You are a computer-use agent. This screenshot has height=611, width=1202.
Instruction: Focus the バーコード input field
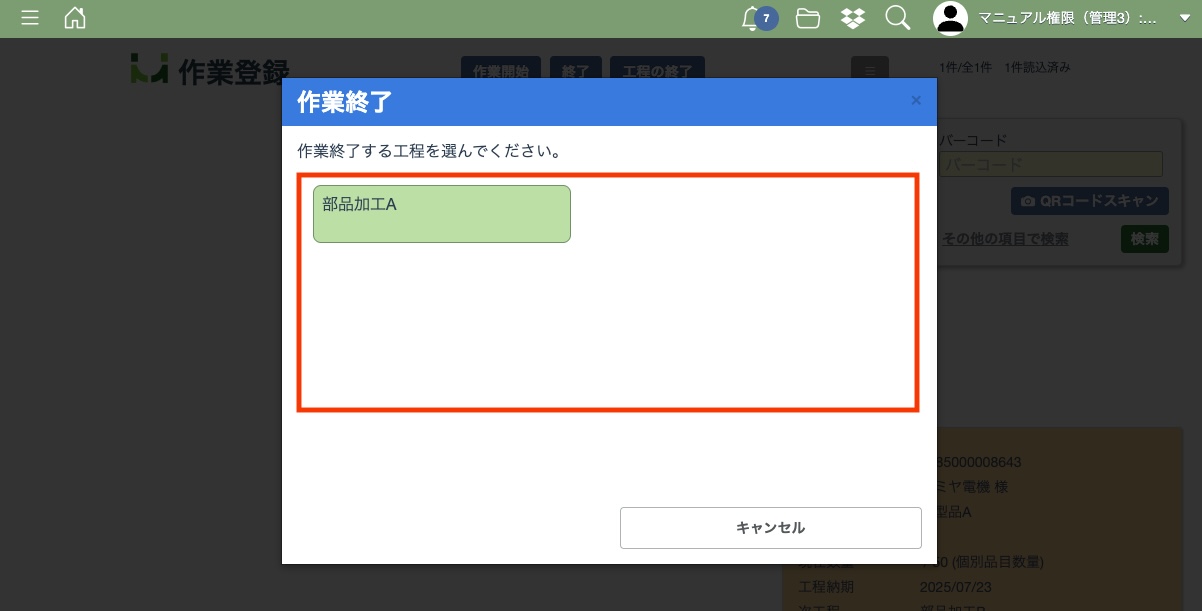coord(1050,164)
